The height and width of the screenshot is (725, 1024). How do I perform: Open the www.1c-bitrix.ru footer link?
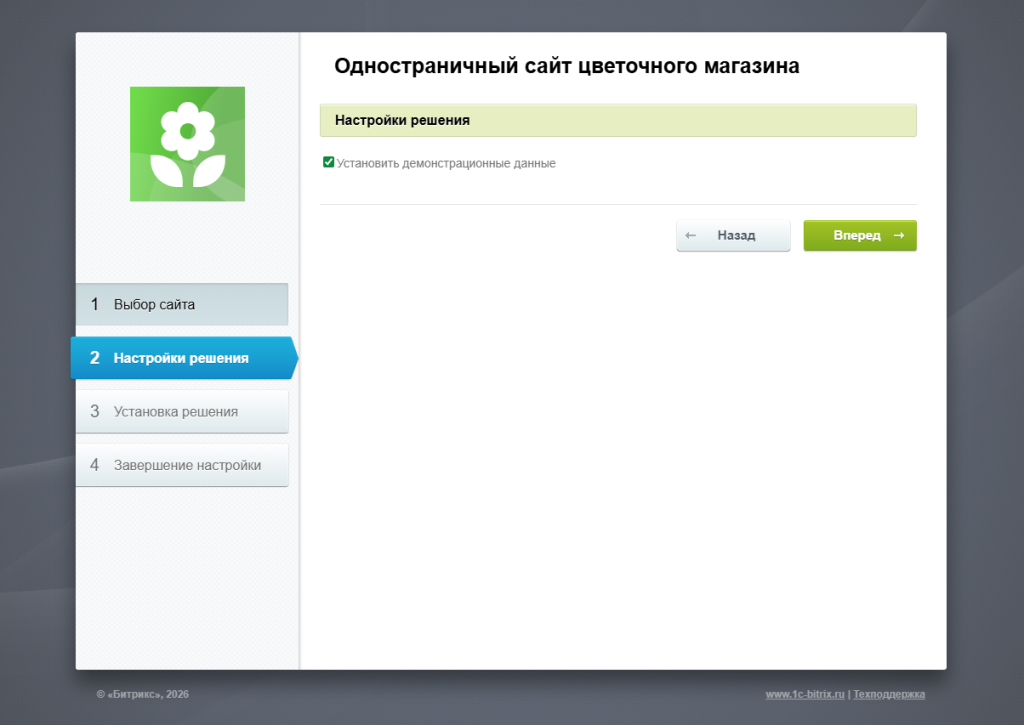point(805,694)
